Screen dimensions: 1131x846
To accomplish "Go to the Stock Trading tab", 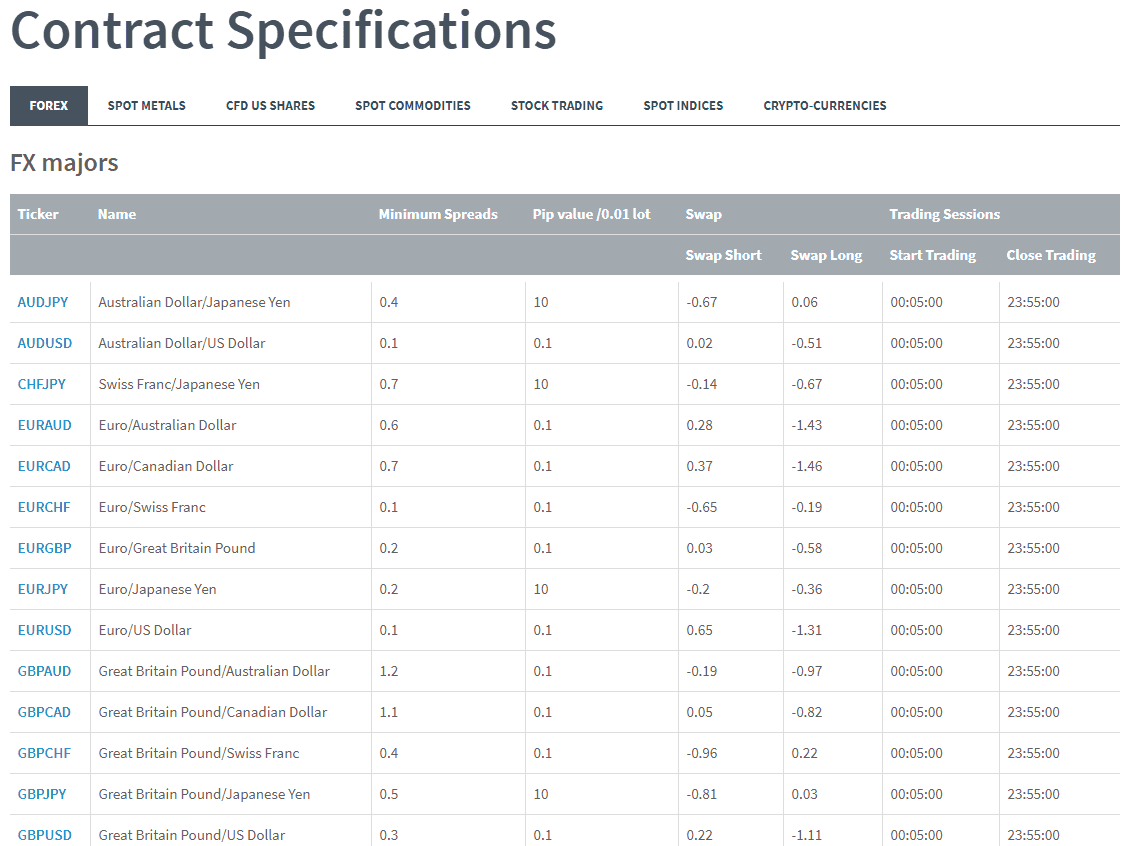I will (x=557, y=105).
